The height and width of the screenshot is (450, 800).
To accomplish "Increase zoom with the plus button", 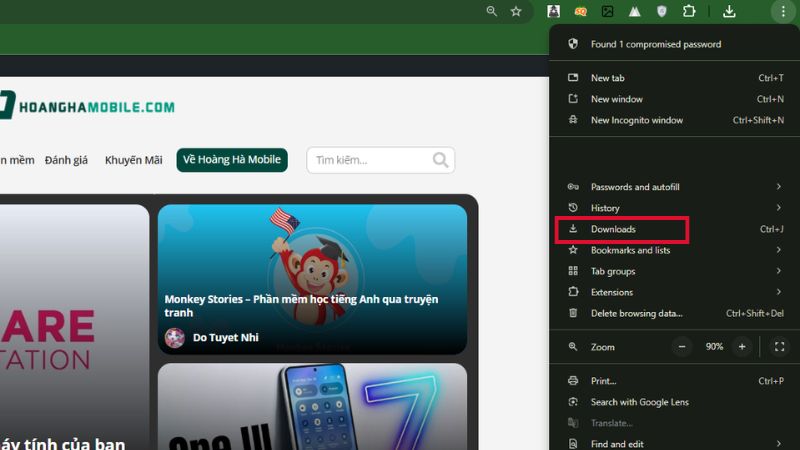I will coord(742,346).
